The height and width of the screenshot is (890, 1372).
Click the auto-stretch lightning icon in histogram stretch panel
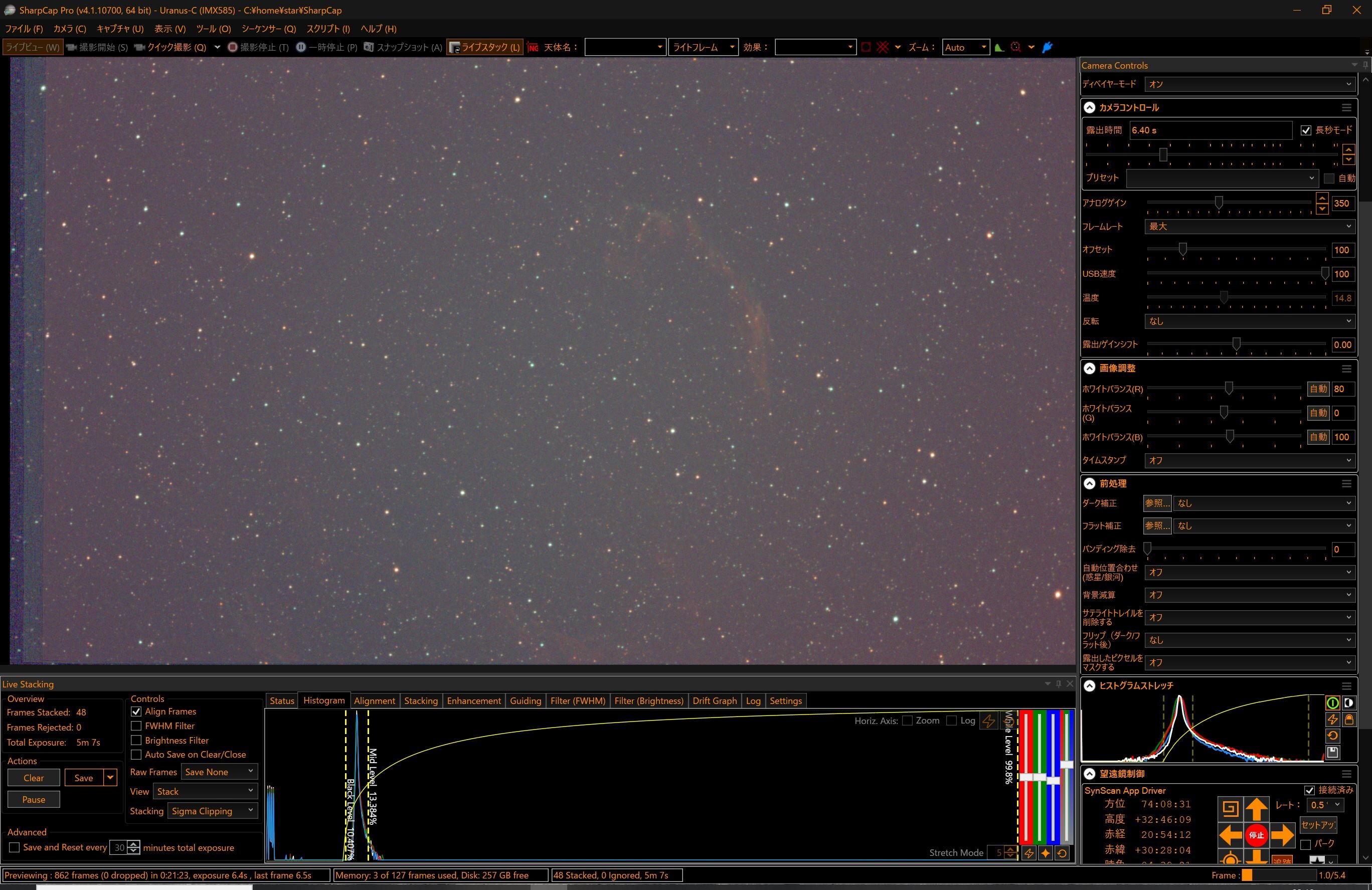click(x=1332, y=720)
